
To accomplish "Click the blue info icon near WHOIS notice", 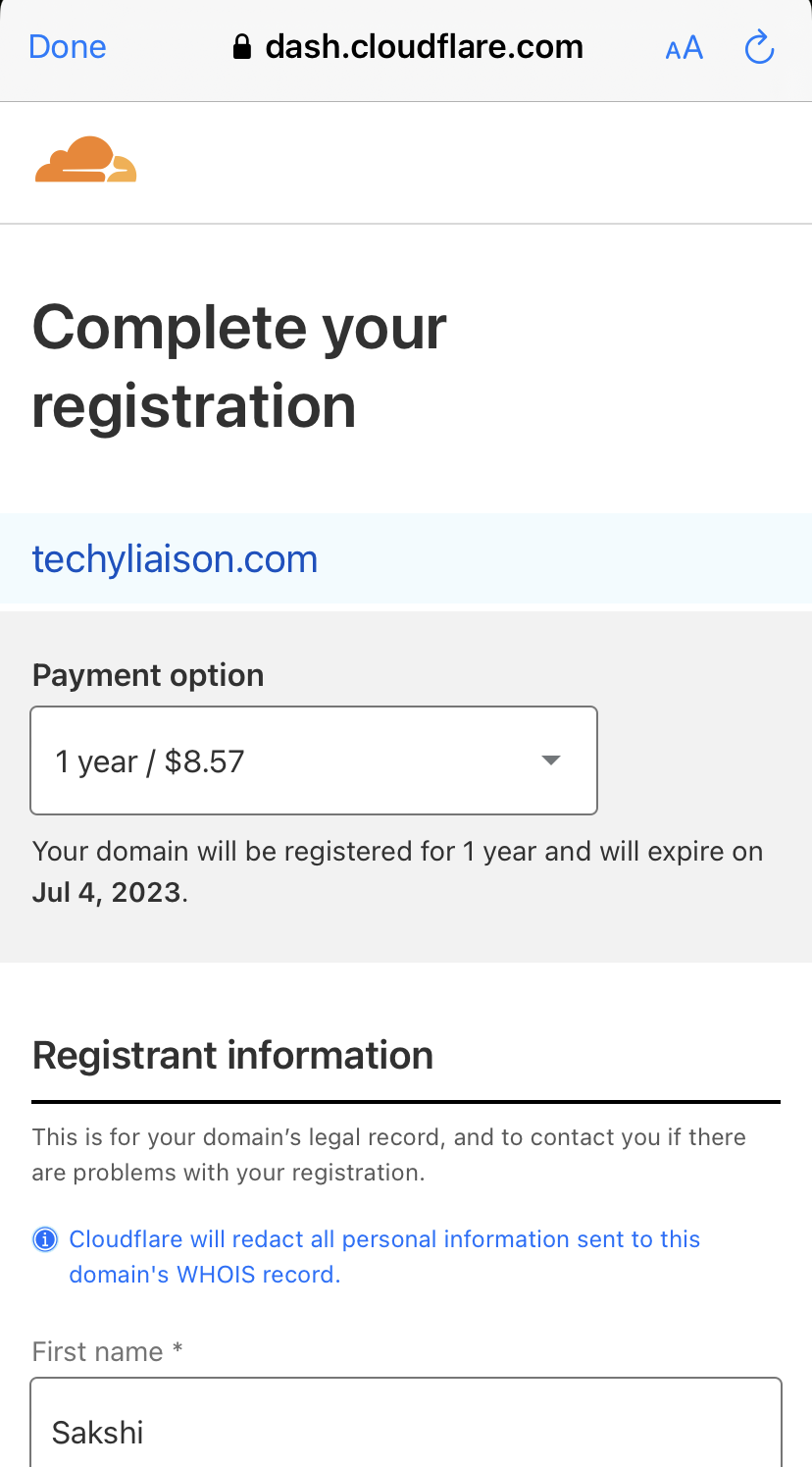I will point(45,1239).
